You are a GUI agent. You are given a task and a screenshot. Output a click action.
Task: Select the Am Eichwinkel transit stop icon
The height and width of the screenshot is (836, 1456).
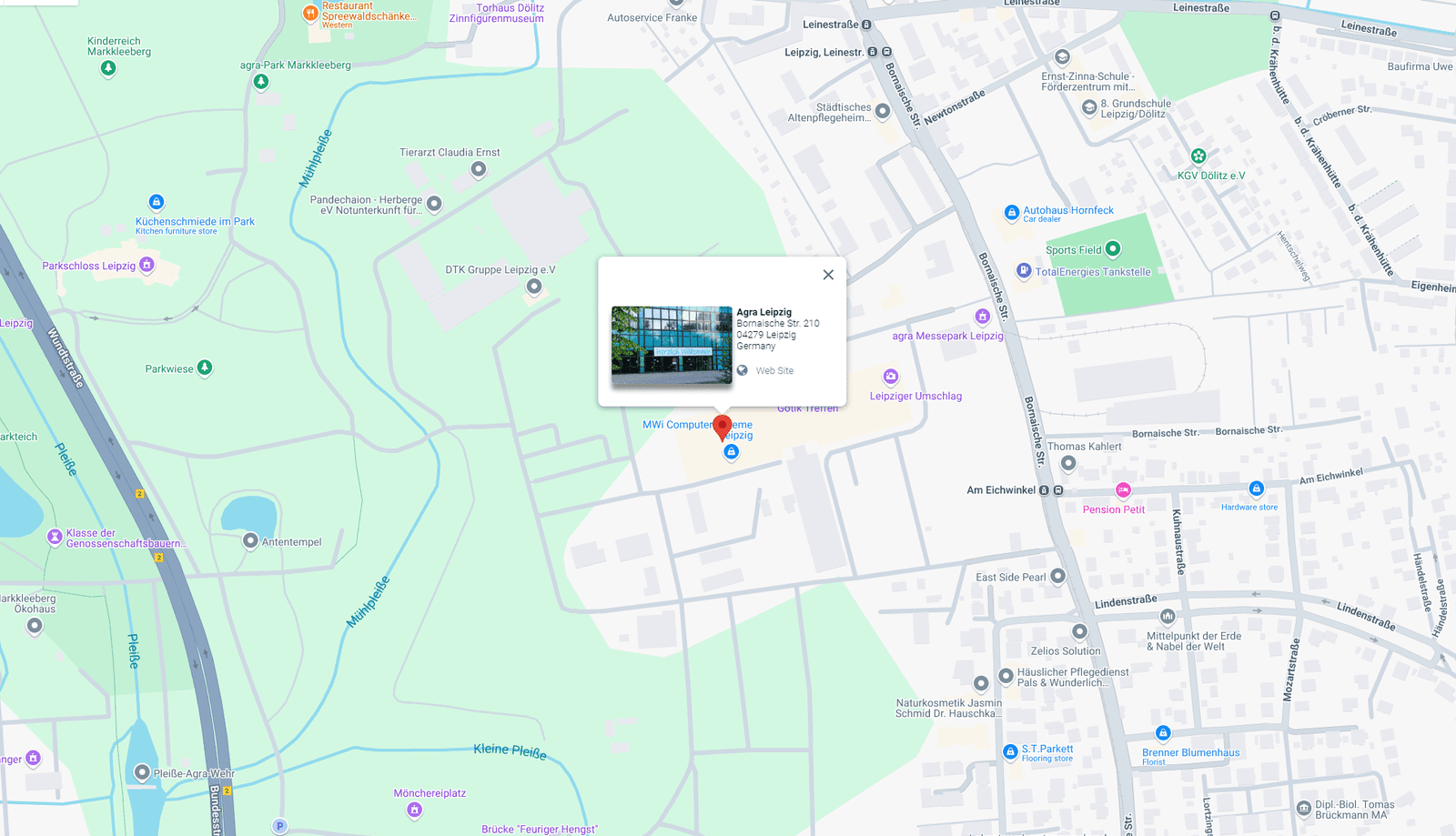[x=1045, y=490]
